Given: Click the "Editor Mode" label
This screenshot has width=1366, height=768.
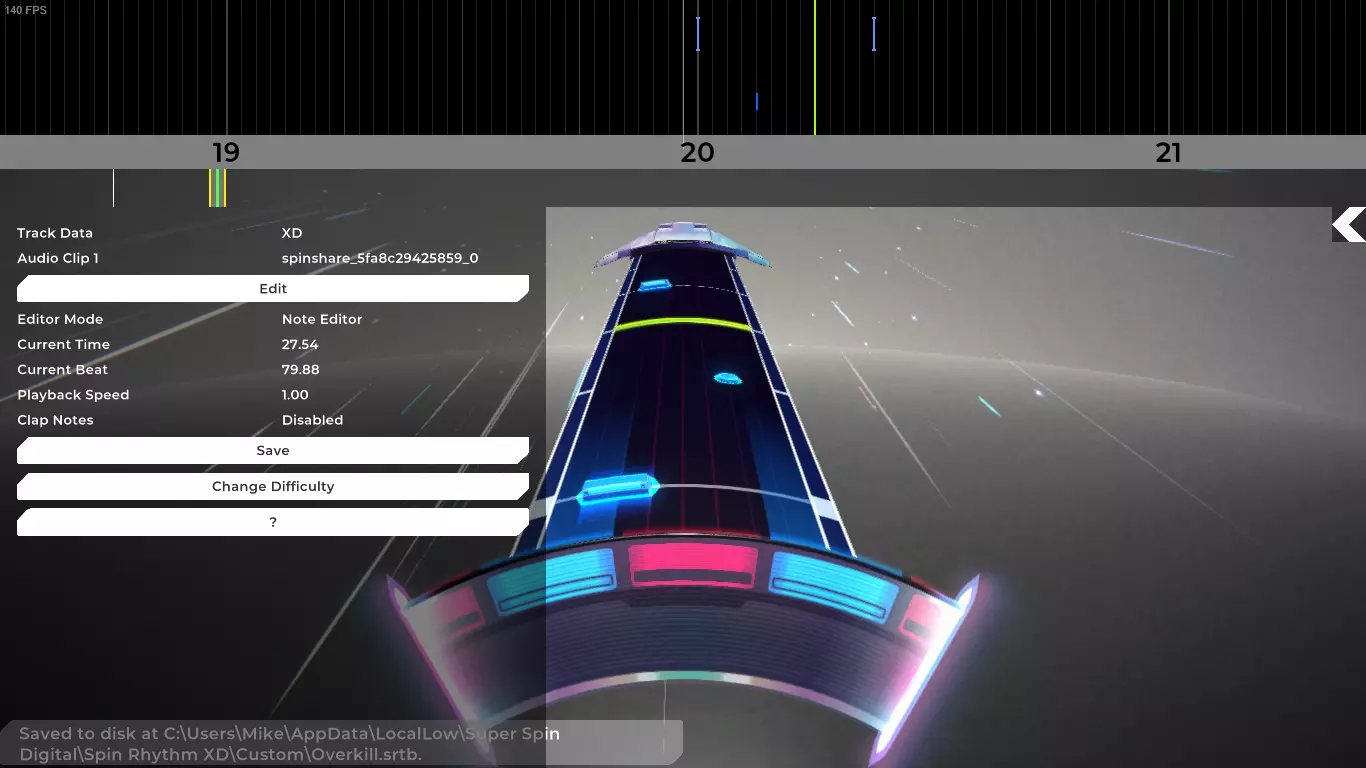Looking at the screenshot, I should (x=60, y=319).
